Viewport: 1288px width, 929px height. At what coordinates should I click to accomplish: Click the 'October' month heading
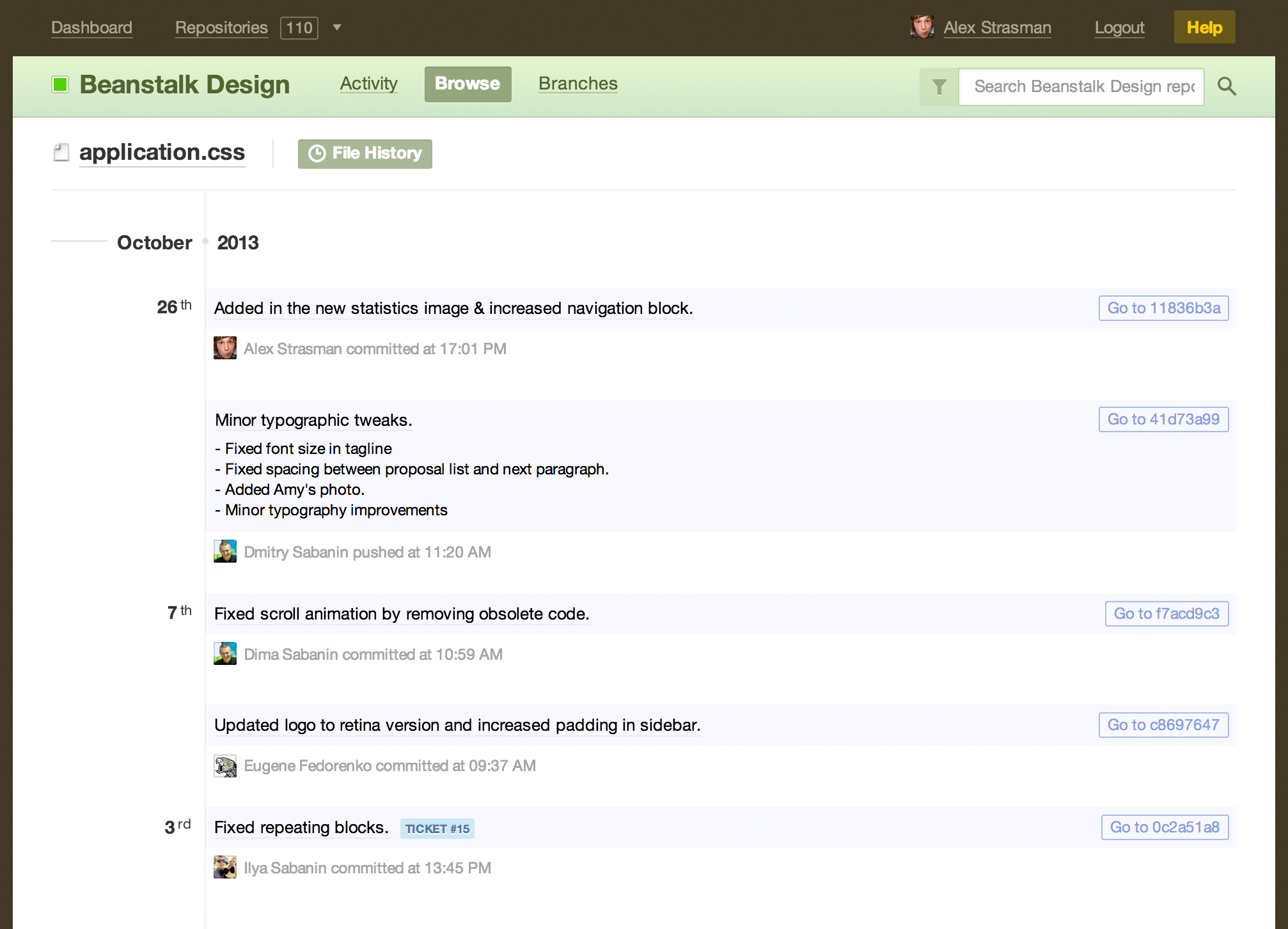pyautogui.click(x=155, y=242)
